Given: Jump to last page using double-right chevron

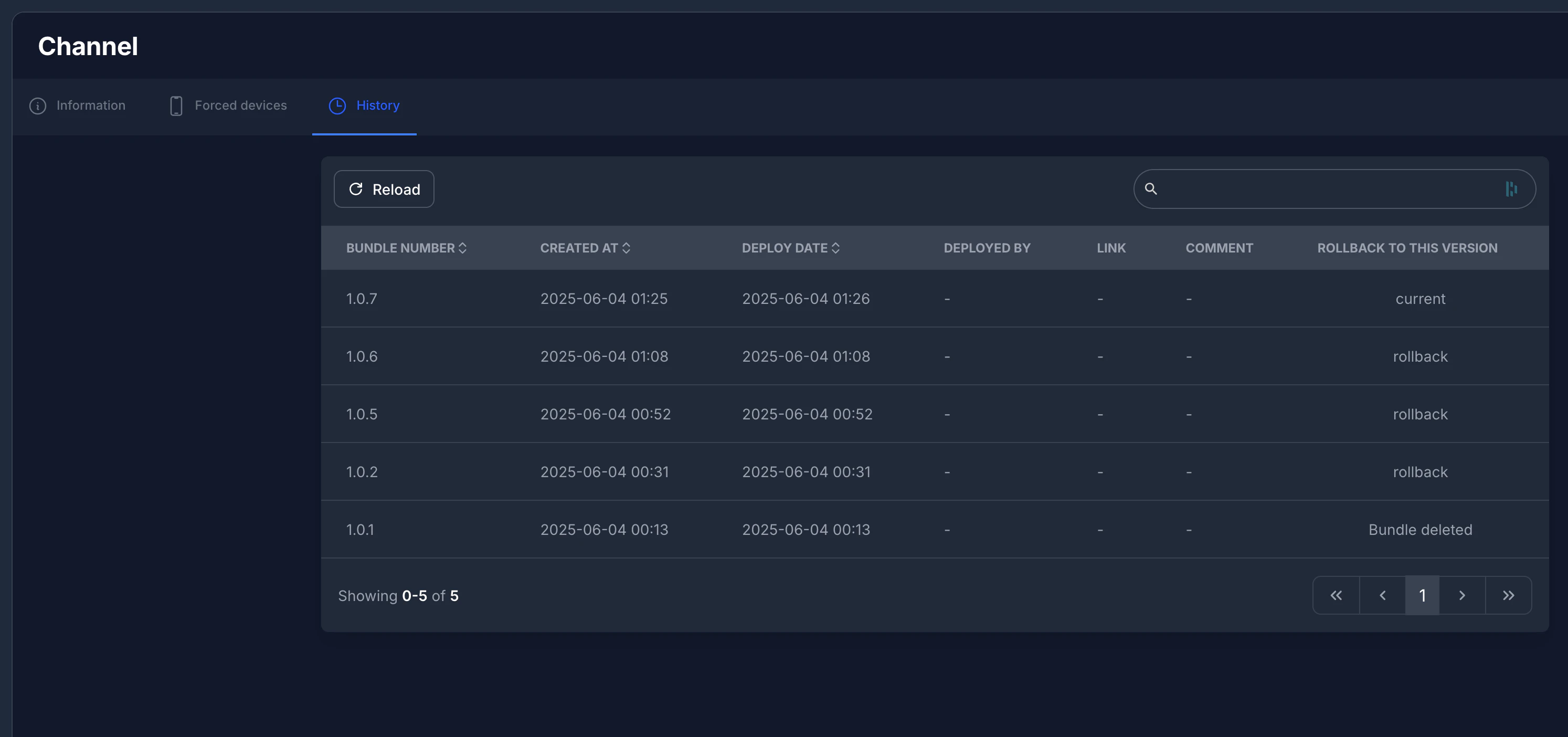Looking at the screenshot, I should coord(1509,595).
